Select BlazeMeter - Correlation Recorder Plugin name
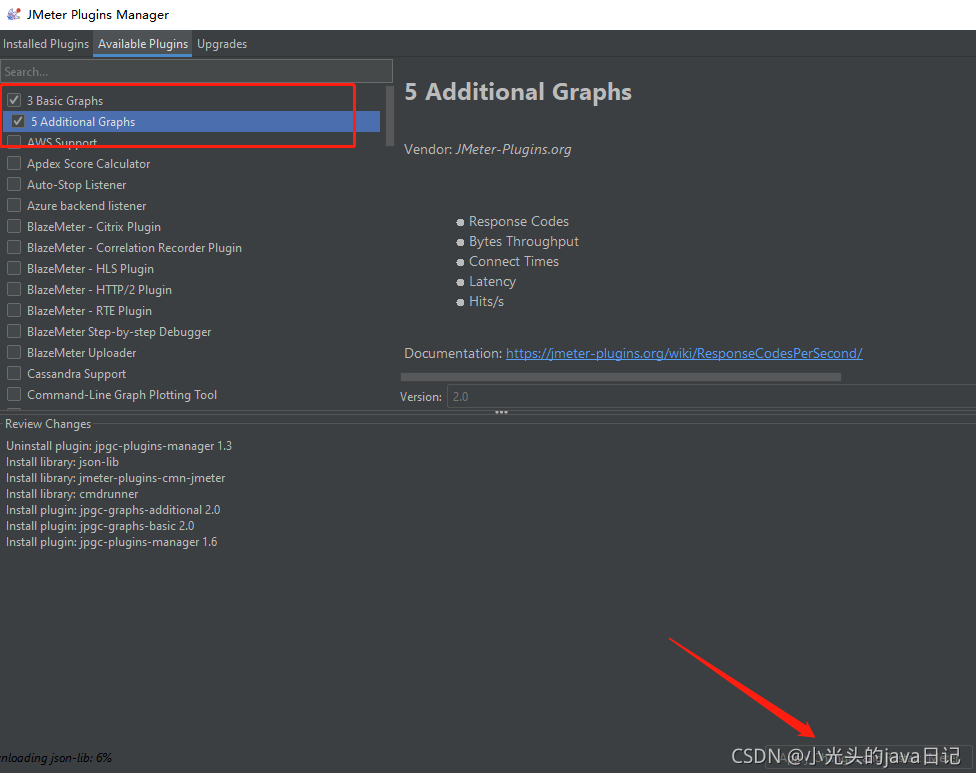This screenshot has height=778, width=977. 135,248
